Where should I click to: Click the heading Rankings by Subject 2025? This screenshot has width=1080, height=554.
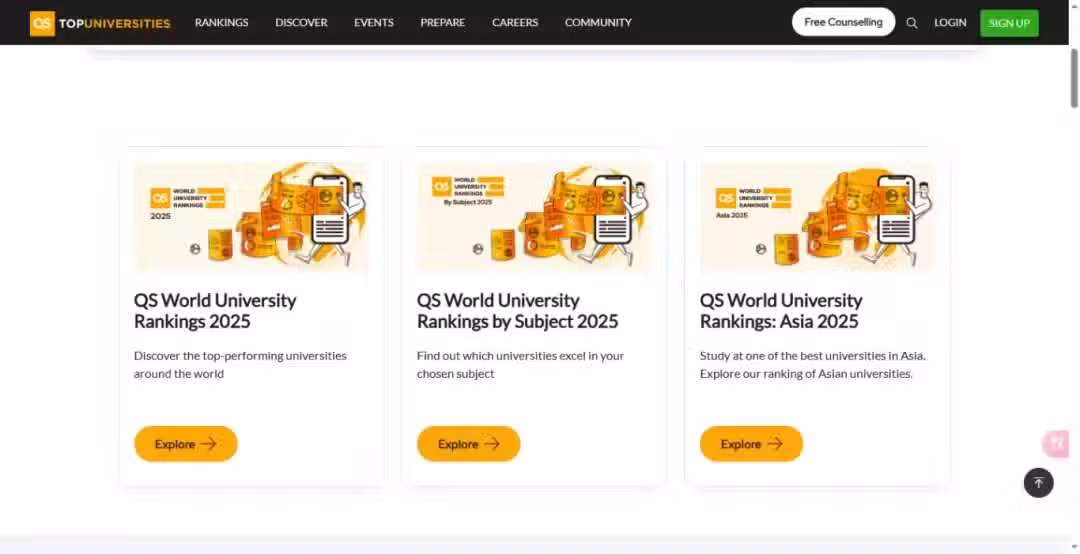coord(517,311)
